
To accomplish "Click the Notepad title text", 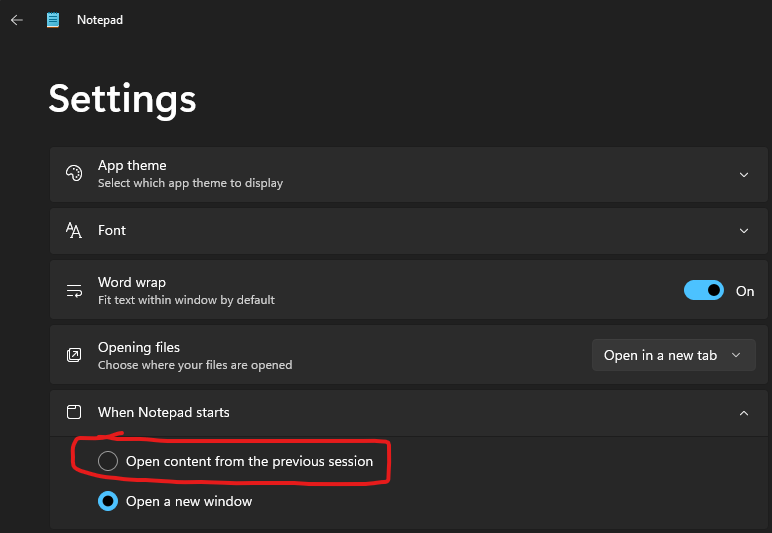I will point(100,20).
